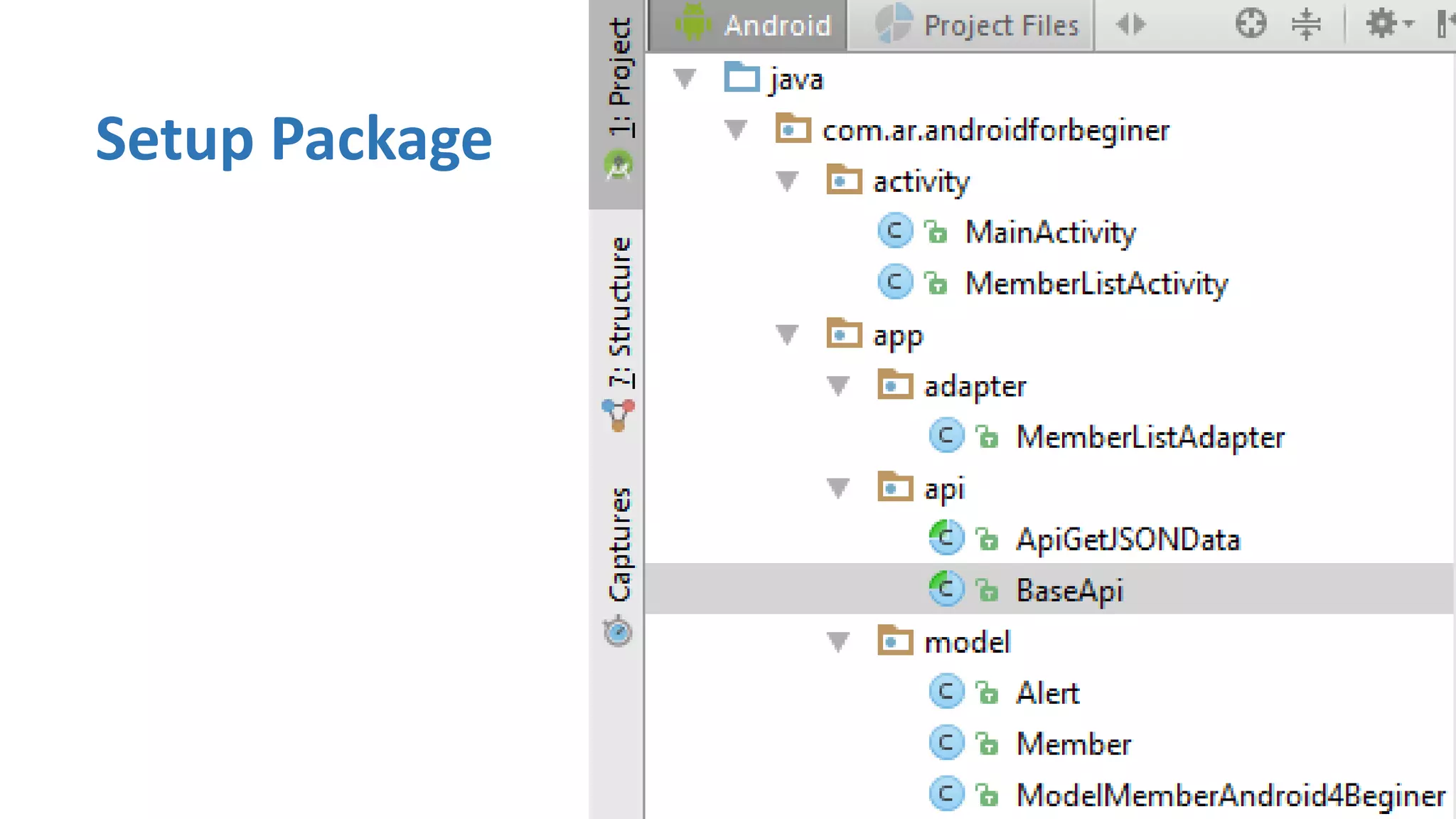Click the green lock icon beside MemberListAdapter
Screen dimensions: 1456x819
click(x=987, y=437)
